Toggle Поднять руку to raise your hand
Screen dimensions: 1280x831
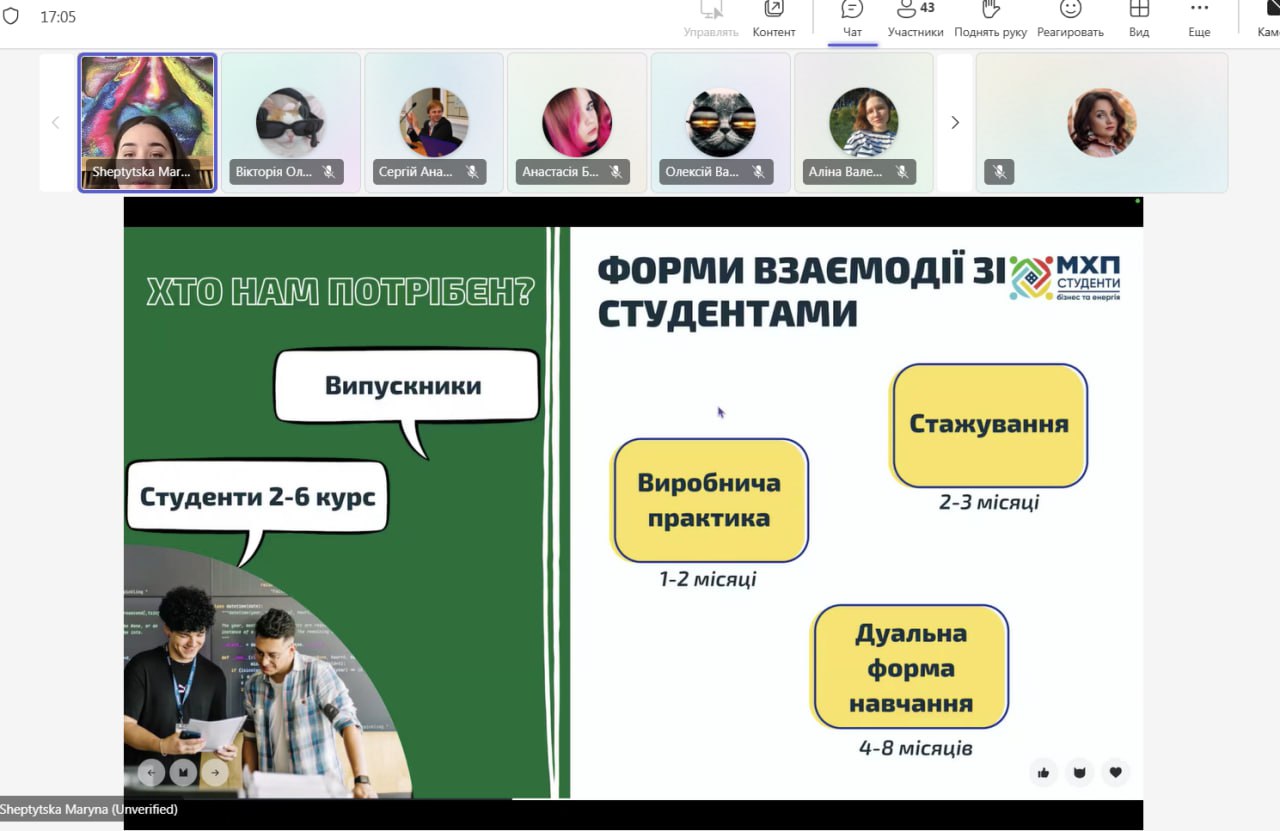pos(990,19)
